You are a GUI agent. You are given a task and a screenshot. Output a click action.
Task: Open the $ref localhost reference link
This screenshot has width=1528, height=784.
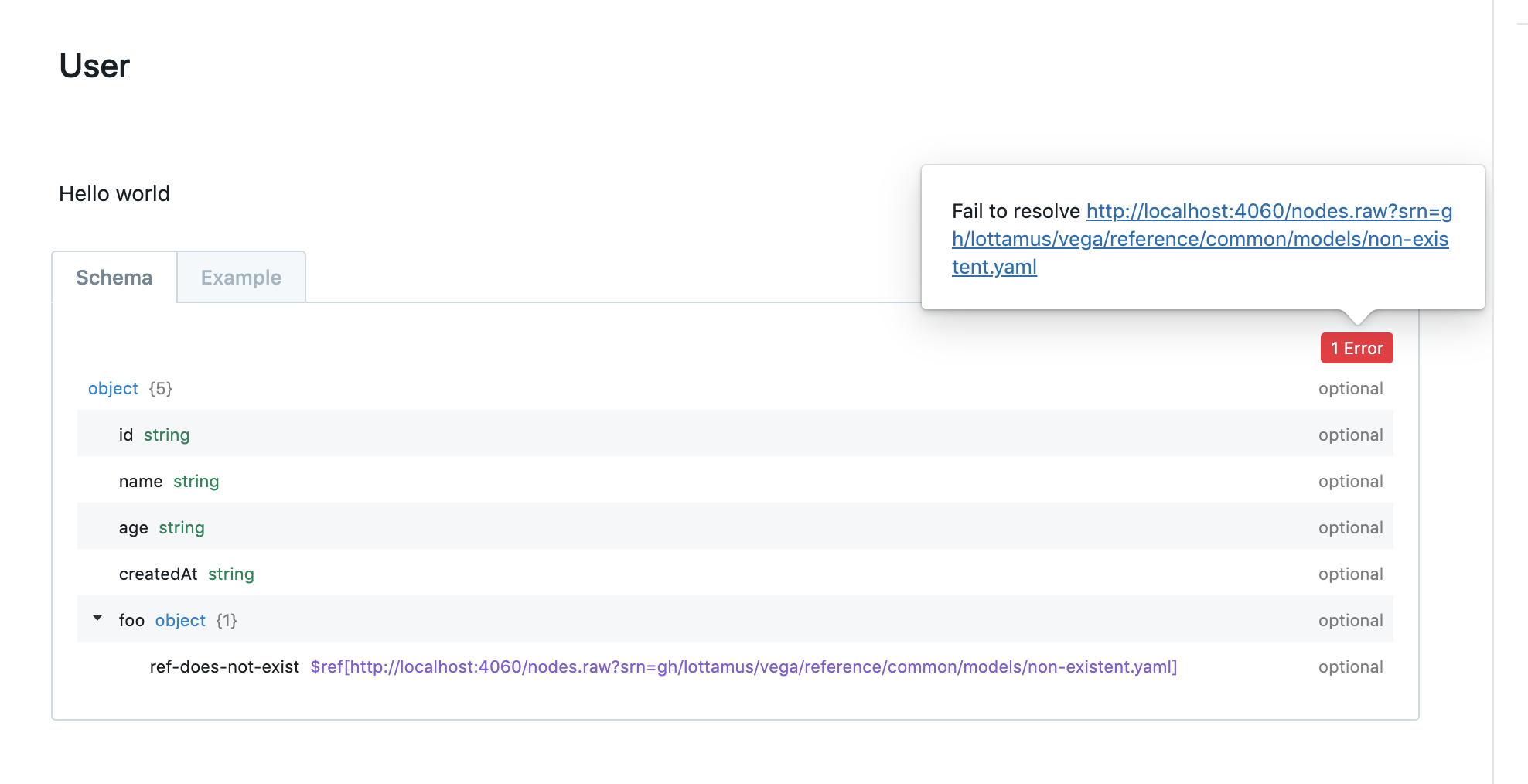pos(742,666)
